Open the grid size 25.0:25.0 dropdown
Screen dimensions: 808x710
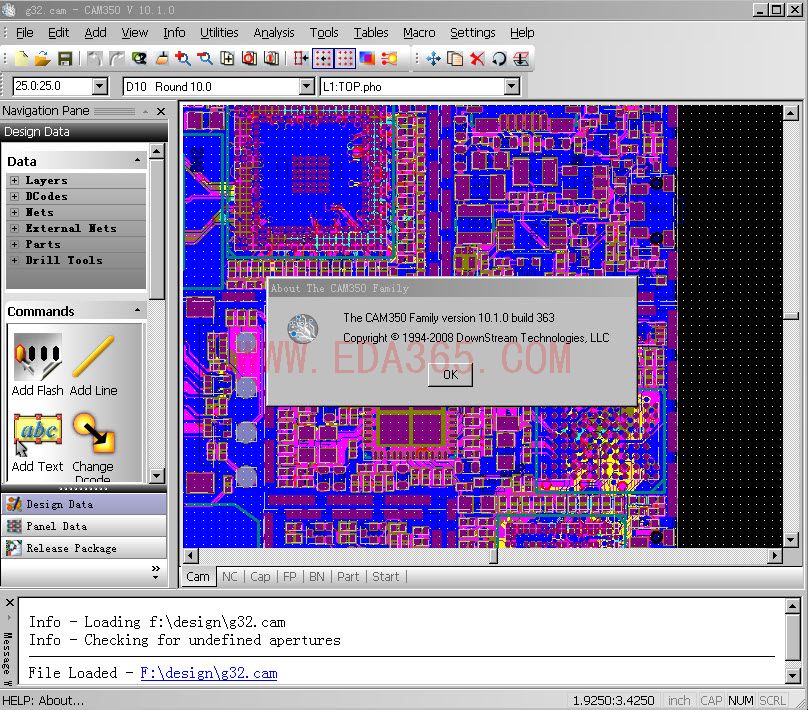click(100, 86)
